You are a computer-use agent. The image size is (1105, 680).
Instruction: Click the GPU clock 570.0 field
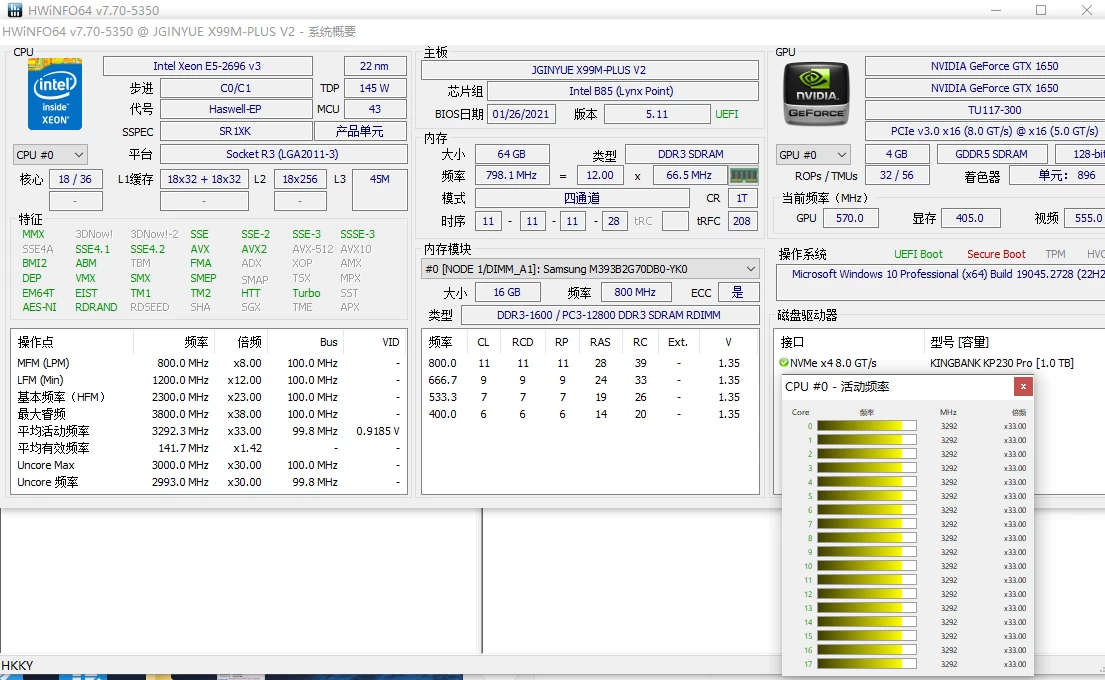851,218
